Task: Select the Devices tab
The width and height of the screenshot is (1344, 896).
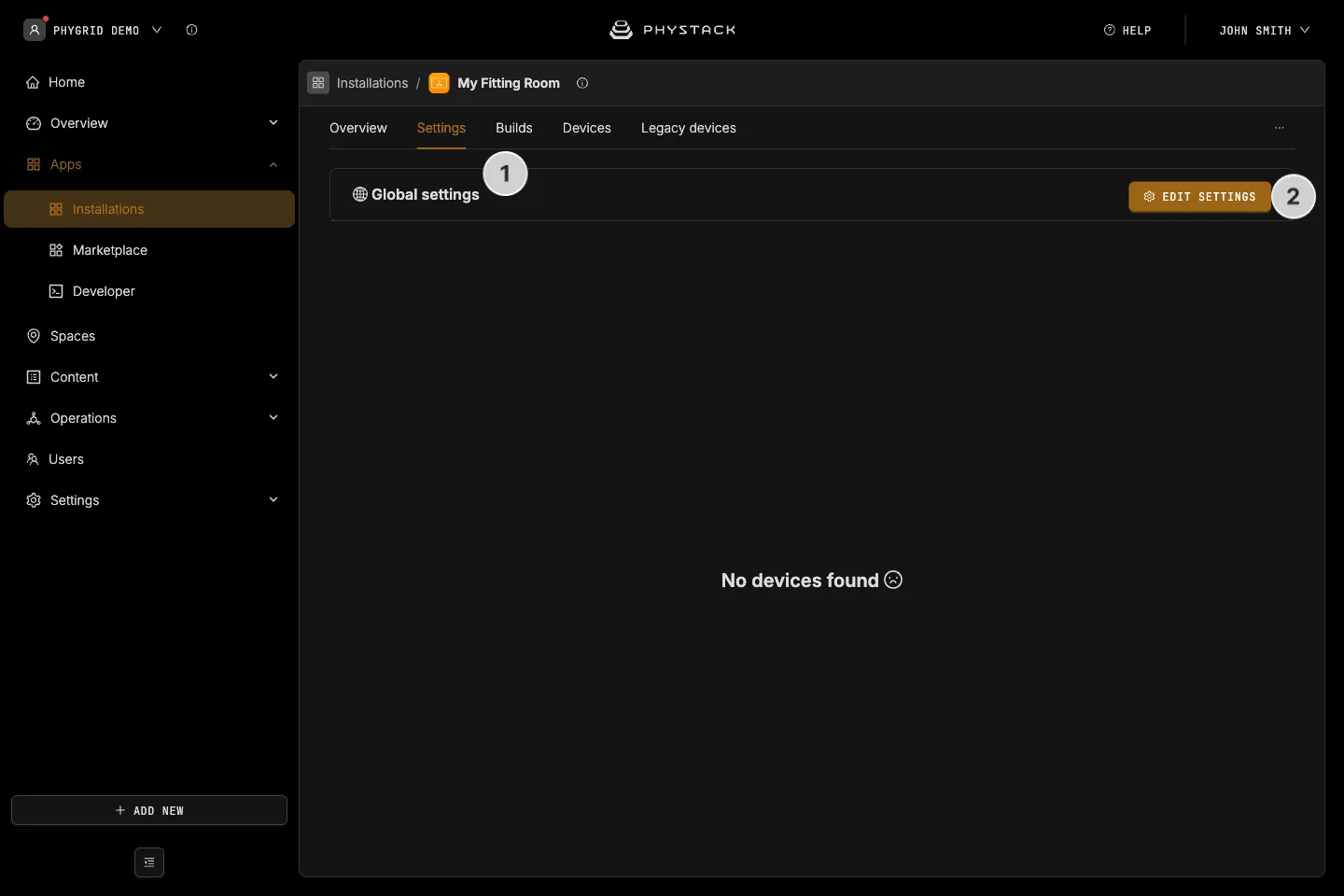Action: click(587, 128)
